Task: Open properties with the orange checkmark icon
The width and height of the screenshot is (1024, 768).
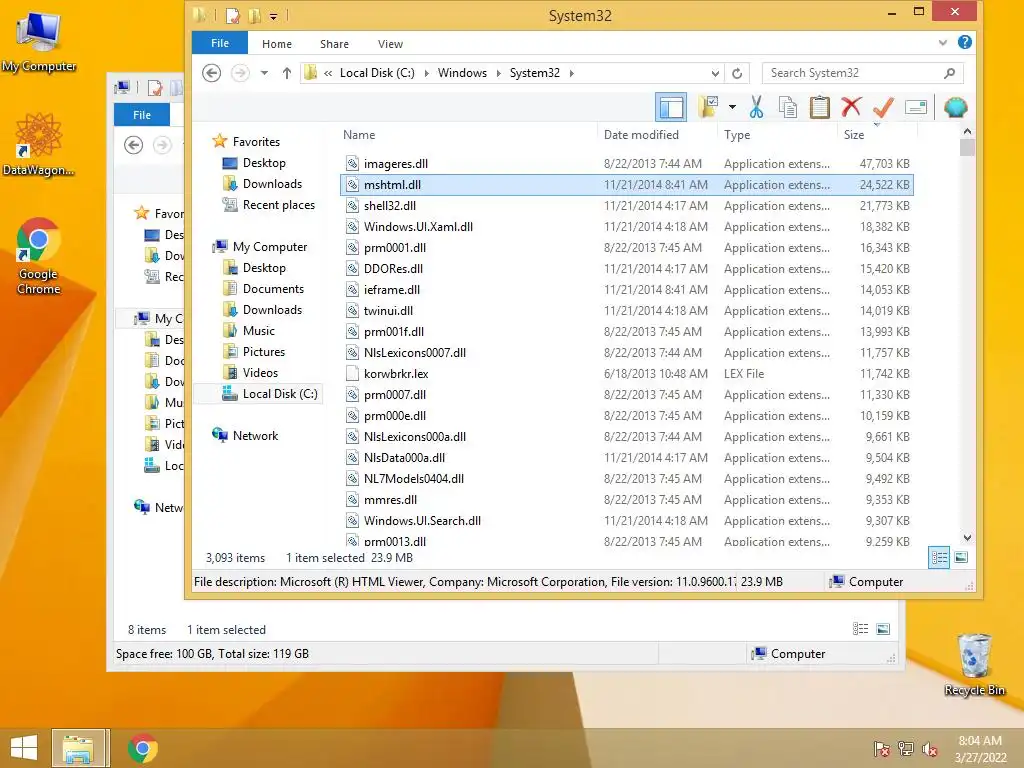Action: 883,107
